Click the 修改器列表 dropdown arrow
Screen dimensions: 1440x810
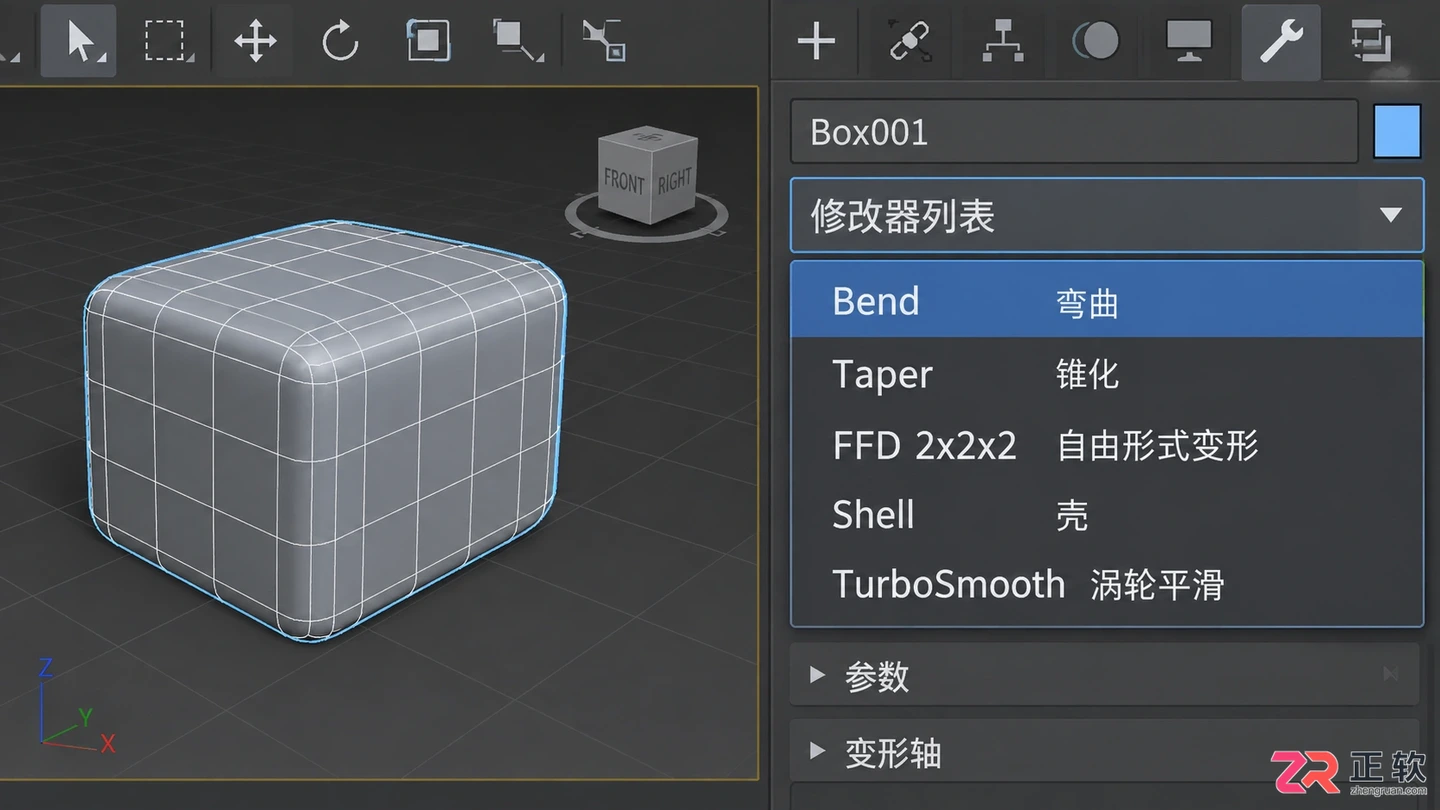point(1390,215)
